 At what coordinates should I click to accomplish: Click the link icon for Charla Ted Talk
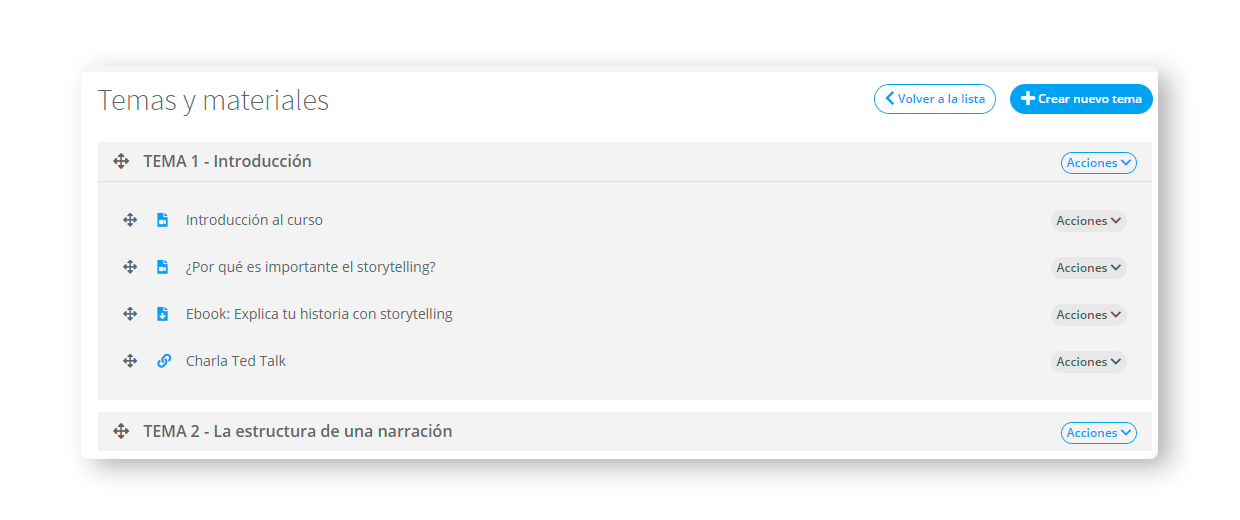pyautogui.click(x=164, y=361)
